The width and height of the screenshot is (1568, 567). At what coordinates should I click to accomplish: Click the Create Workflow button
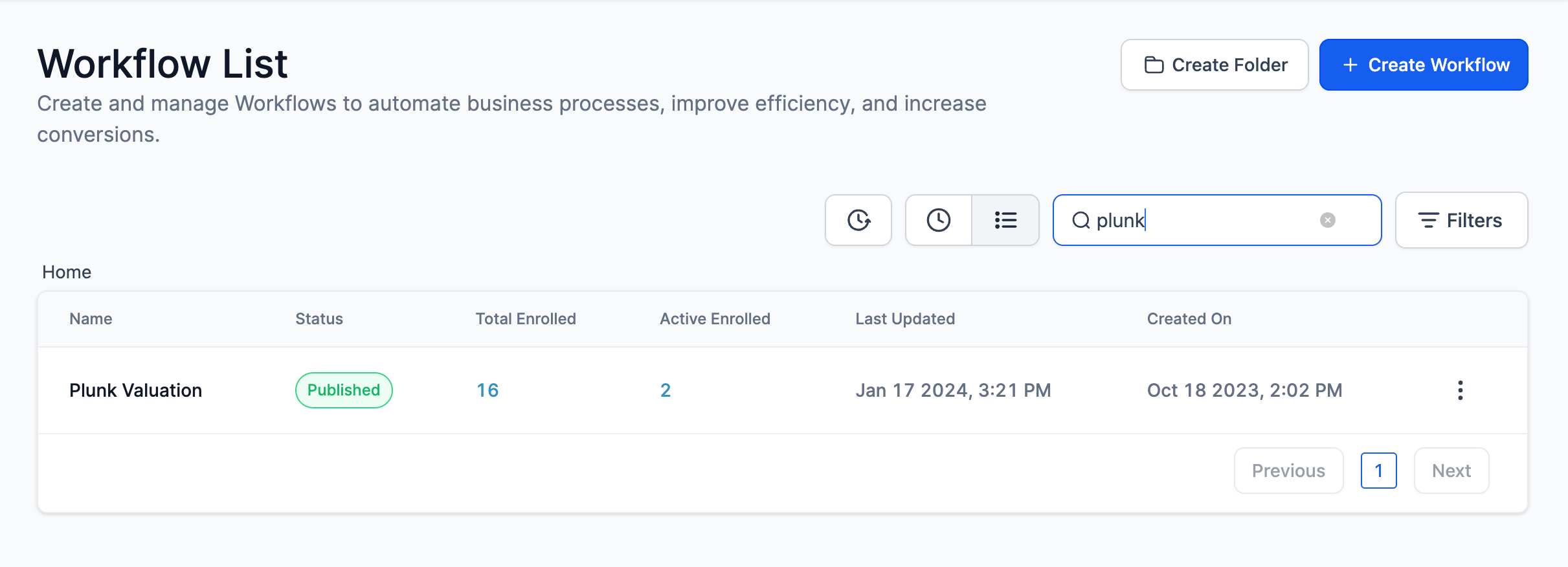(x=1424, y=65)
